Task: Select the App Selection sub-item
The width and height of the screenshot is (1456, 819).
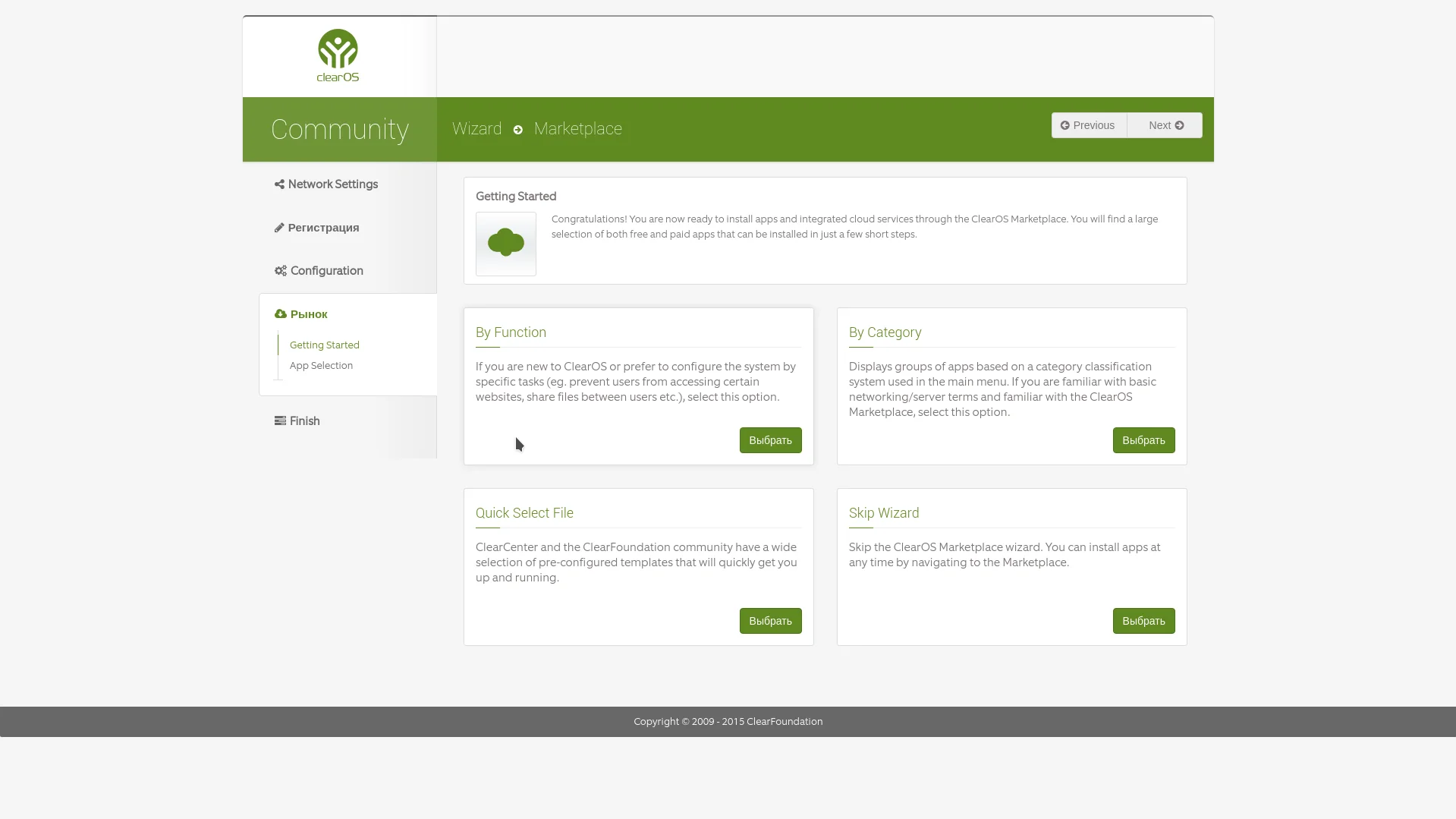Action: tap(321, 366)
